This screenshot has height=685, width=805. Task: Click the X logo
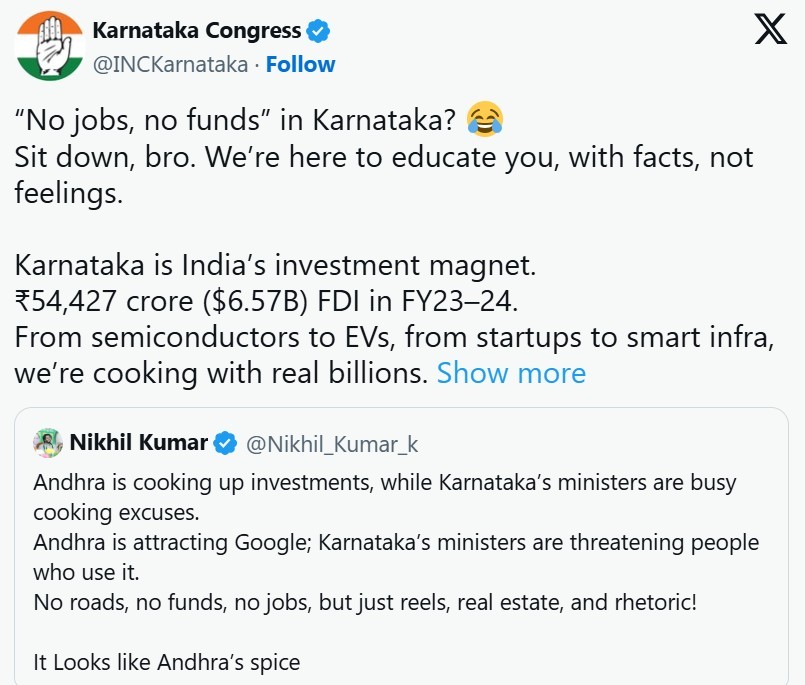[770, 31]
